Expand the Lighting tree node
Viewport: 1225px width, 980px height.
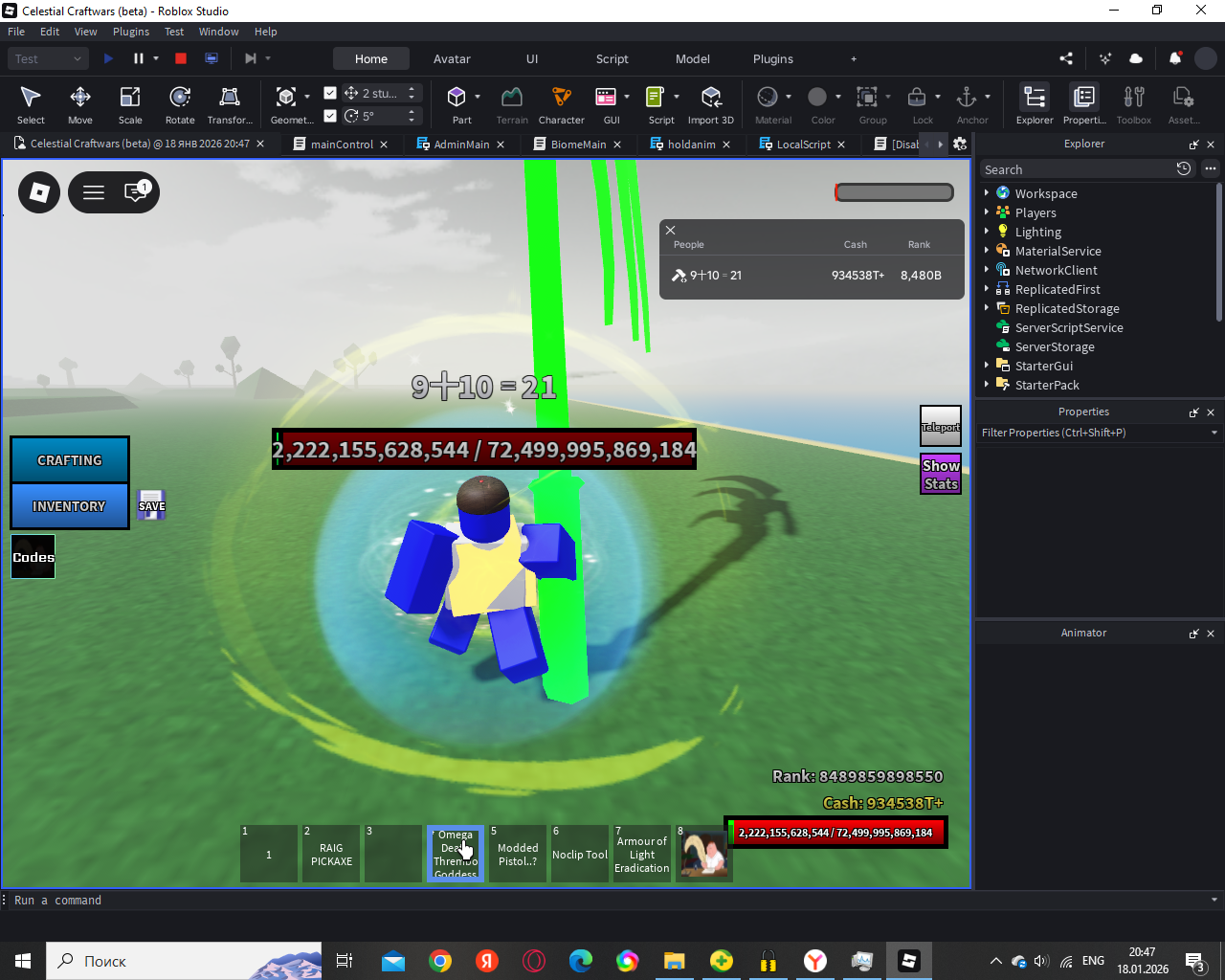[x=987, y=231]
